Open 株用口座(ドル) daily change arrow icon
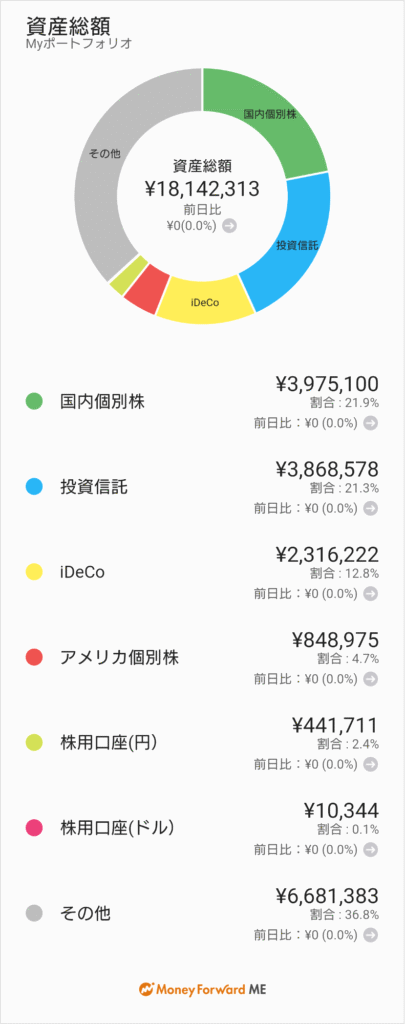 click(x=370, y=850)
